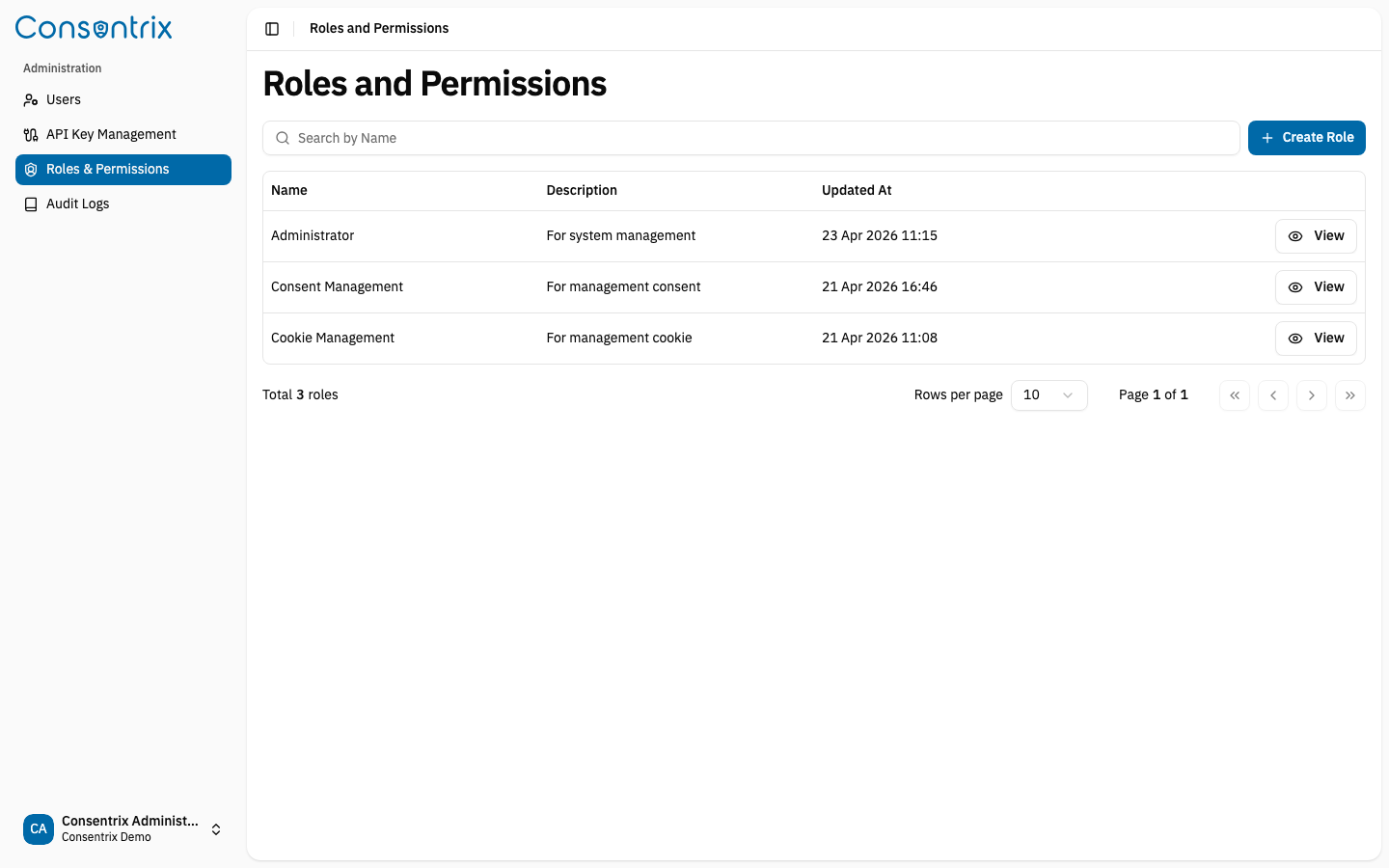1389x868 pixels.
Task: Select Roles & Permissions in sidebar
Action: 123,170
